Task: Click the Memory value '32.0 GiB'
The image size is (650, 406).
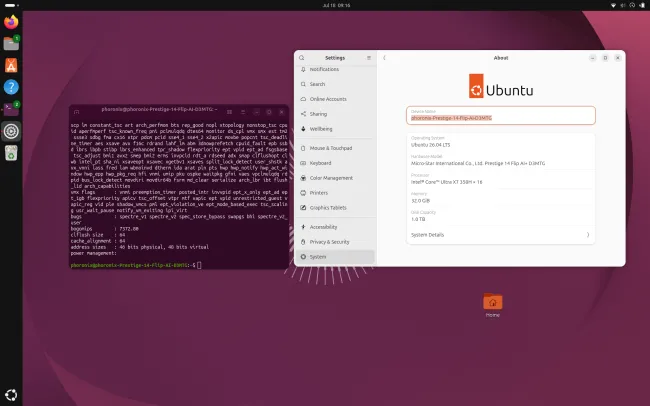Action: coord(420,201)
